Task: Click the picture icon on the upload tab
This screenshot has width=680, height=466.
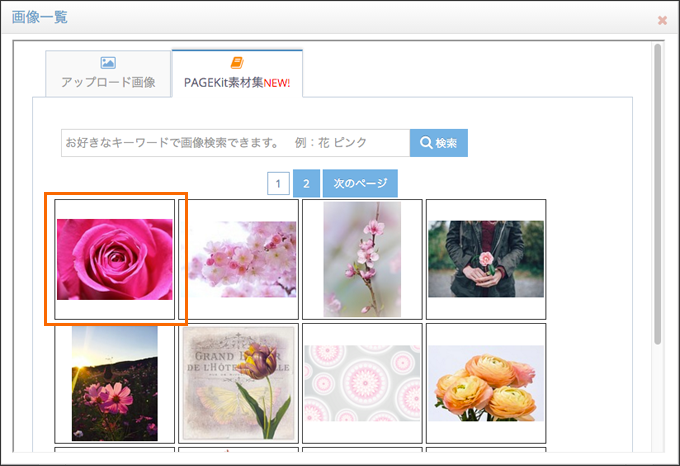Action: [108, 63]
